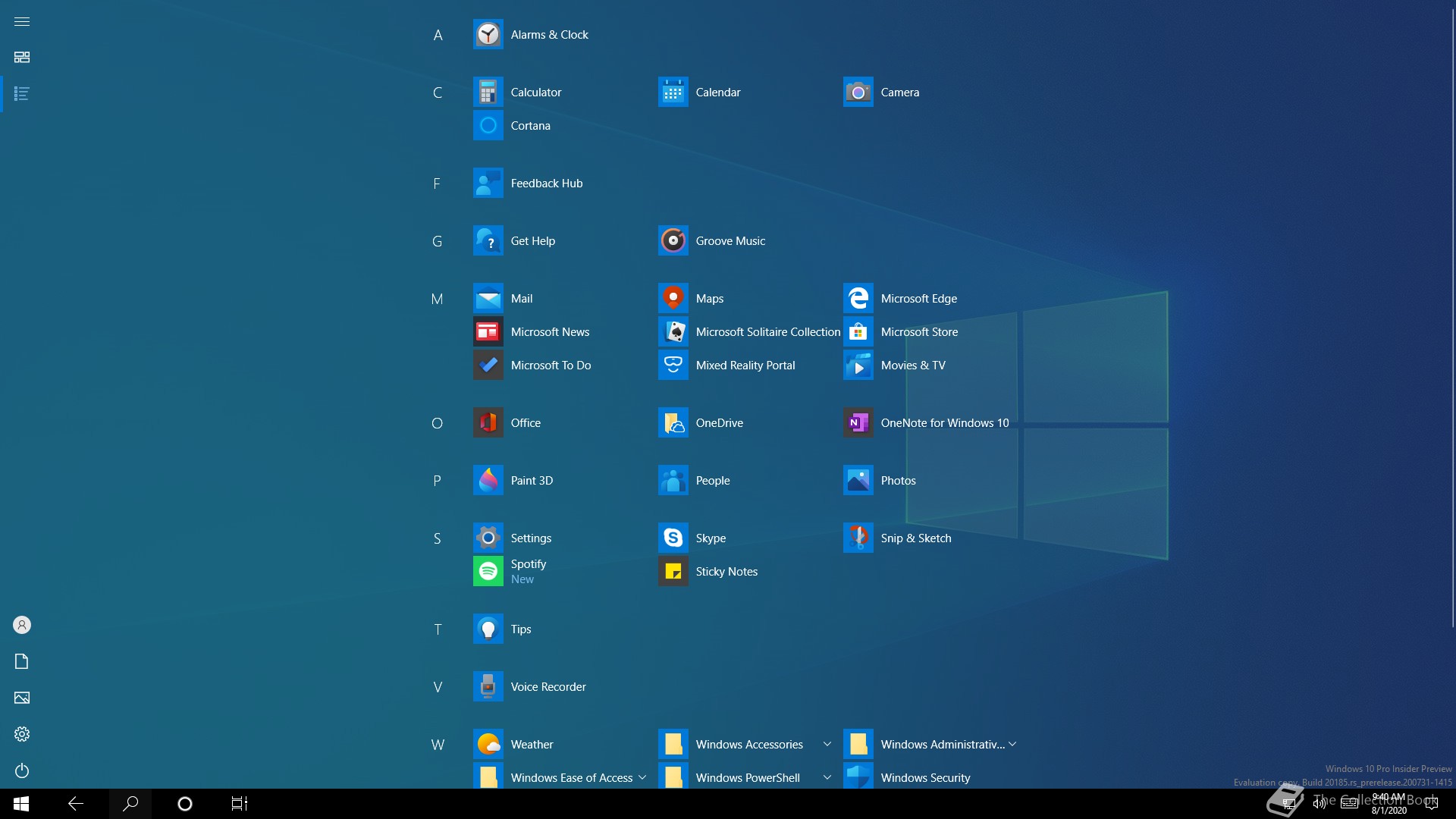Switch to Pinned tiles view

[x=22, y=58]
